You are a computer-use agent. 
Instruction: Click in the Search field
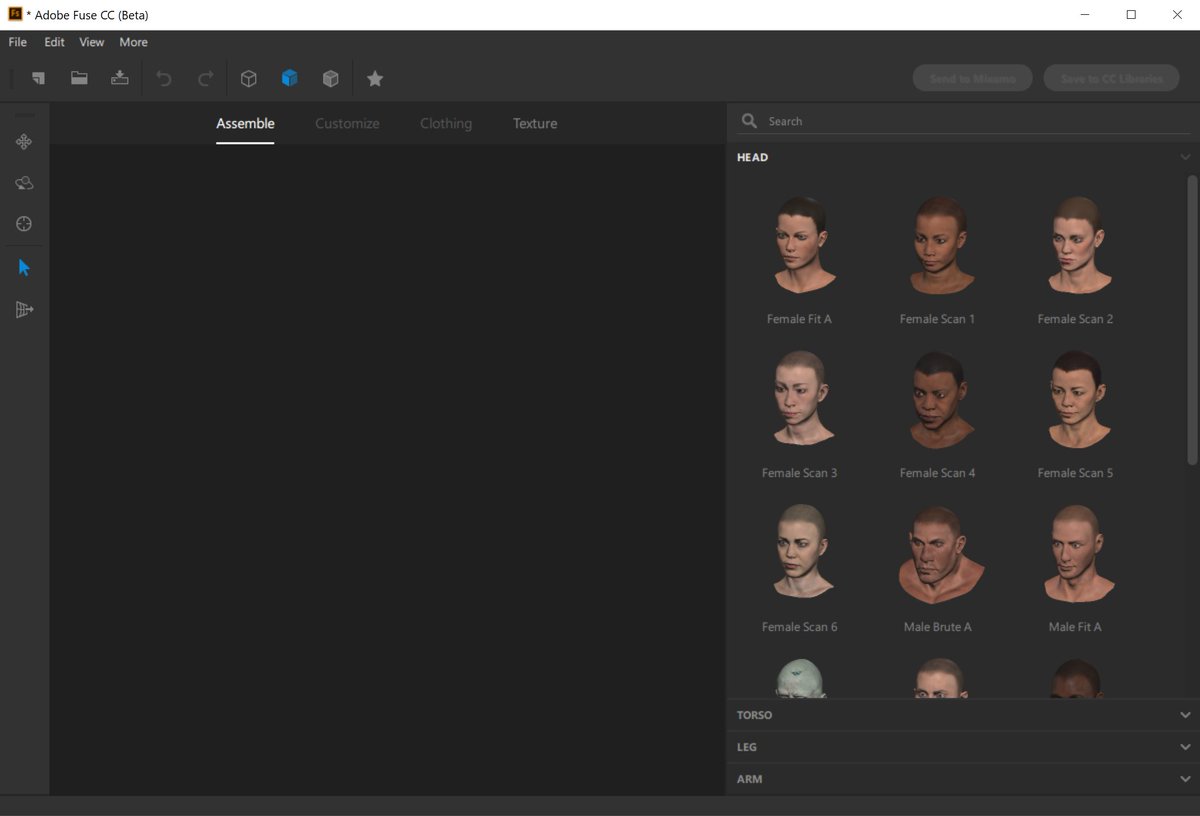tap(964, 121)
